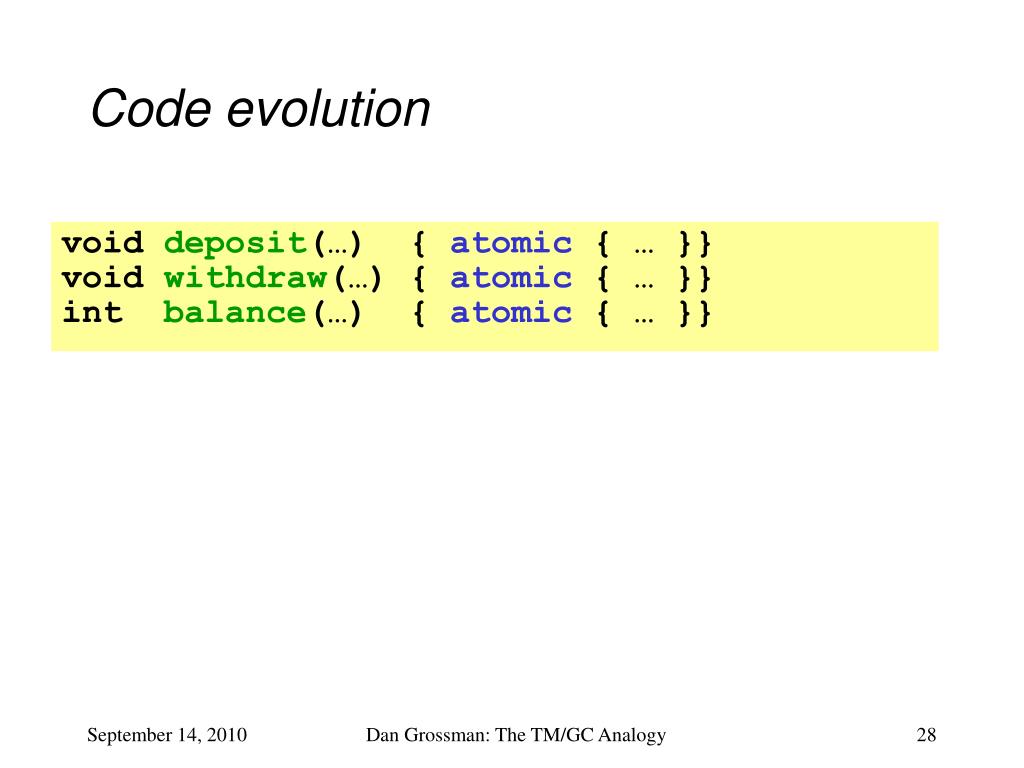Click 'atomic' keyword in the deposit line
Screen dimensions: 1024x768
511,244
